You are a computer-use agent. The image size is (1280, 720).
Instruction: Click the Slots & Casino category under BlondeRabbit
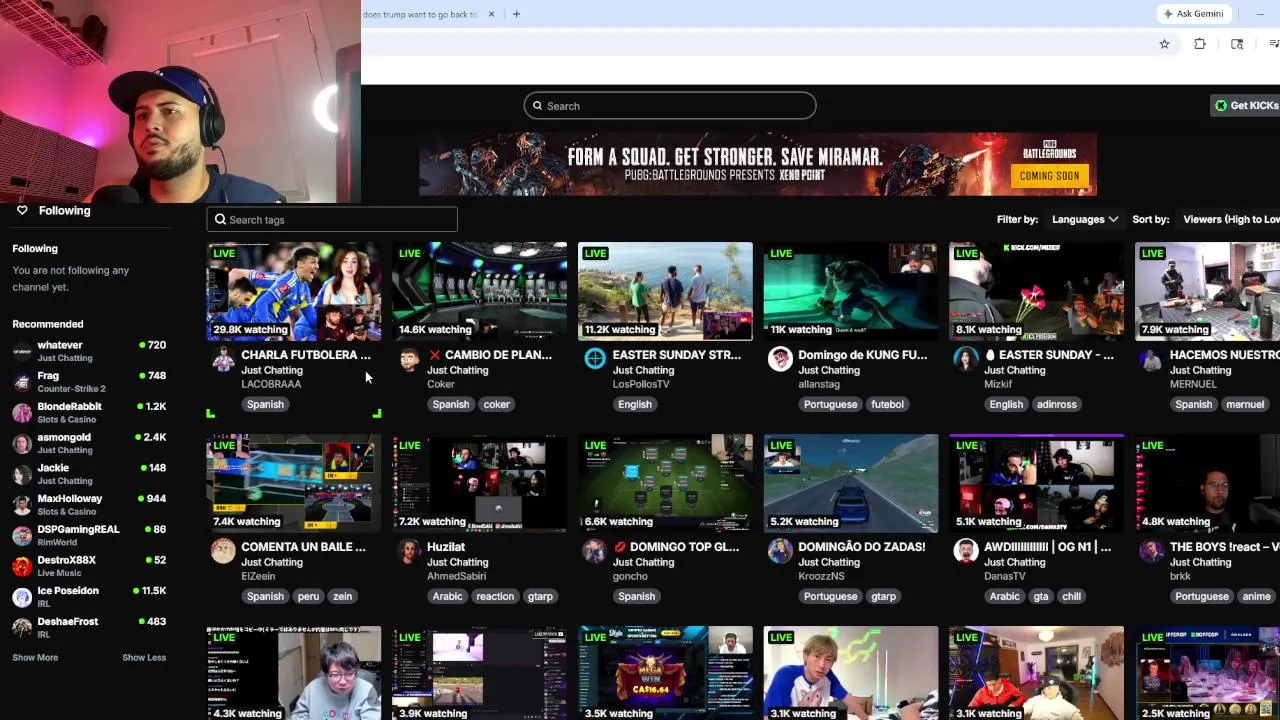tap(67, 419)
